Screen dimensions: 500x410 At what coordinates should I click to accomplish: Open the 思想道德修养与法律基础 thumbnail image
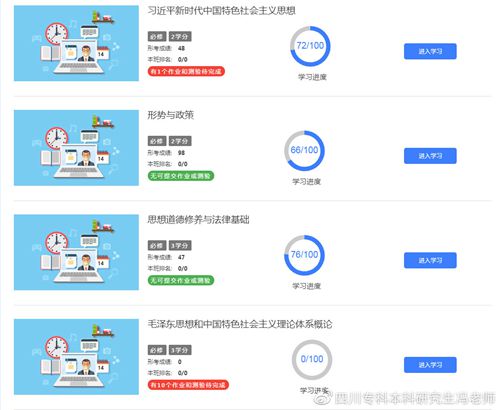tap(76, 252)
